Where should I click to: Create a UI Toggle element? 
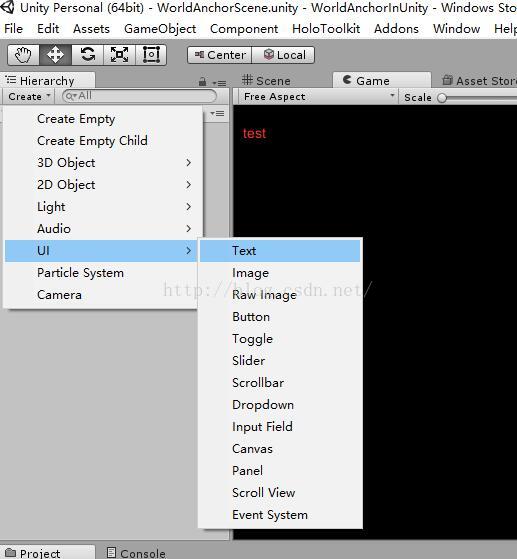tap(280, 339)
